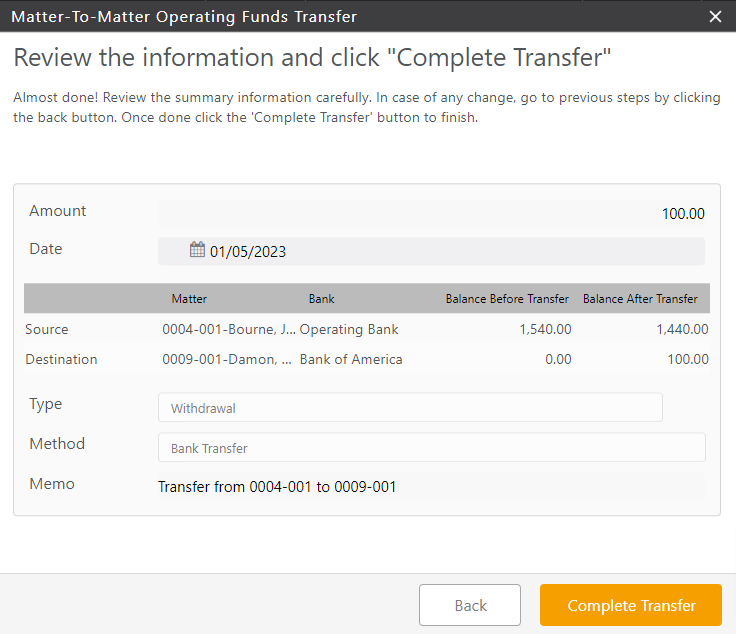736x634 pixels.
Task: Click into the Memo text field
Action: [431, 487]
